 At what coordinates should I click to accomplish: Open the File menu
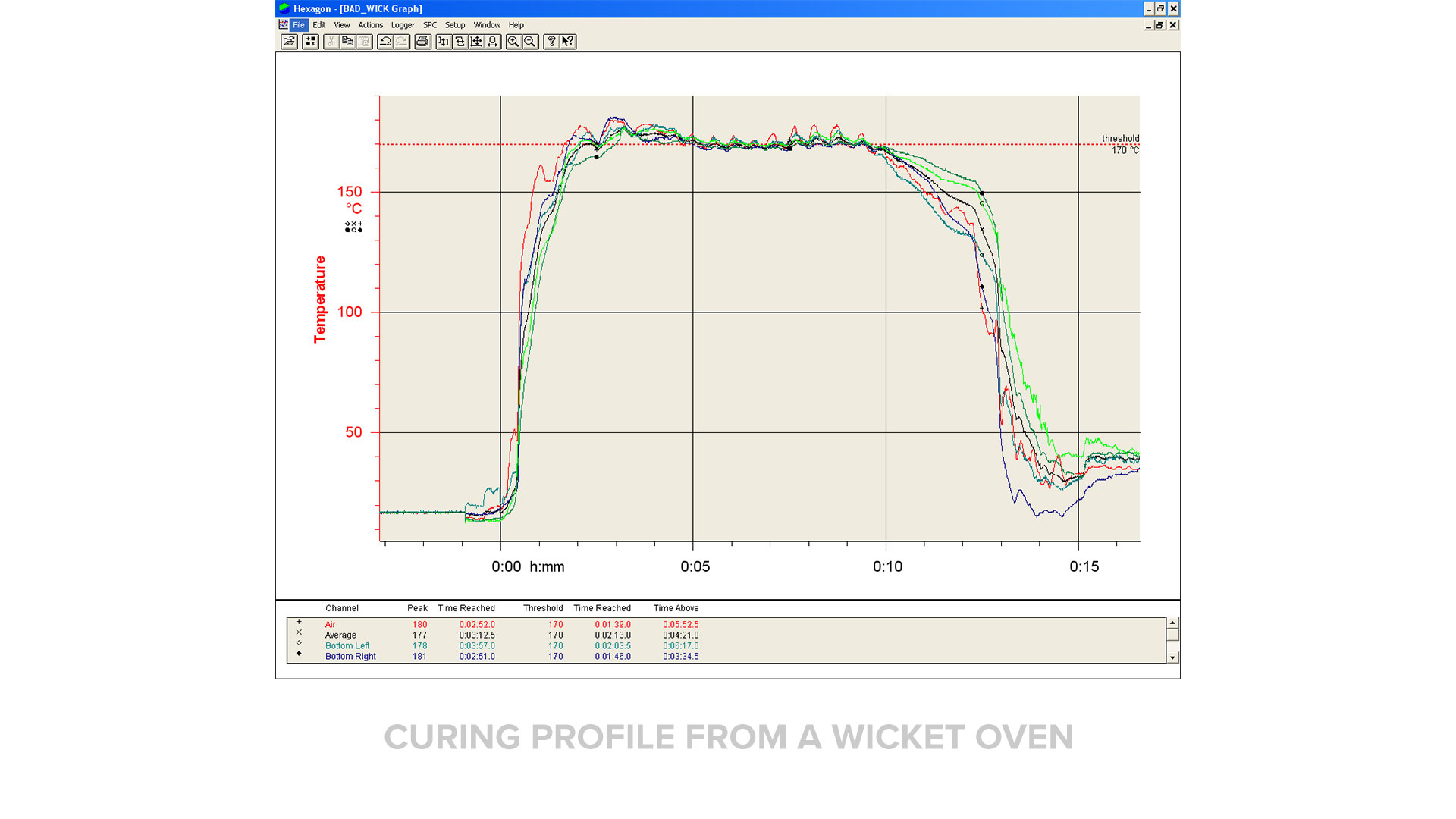299,25
